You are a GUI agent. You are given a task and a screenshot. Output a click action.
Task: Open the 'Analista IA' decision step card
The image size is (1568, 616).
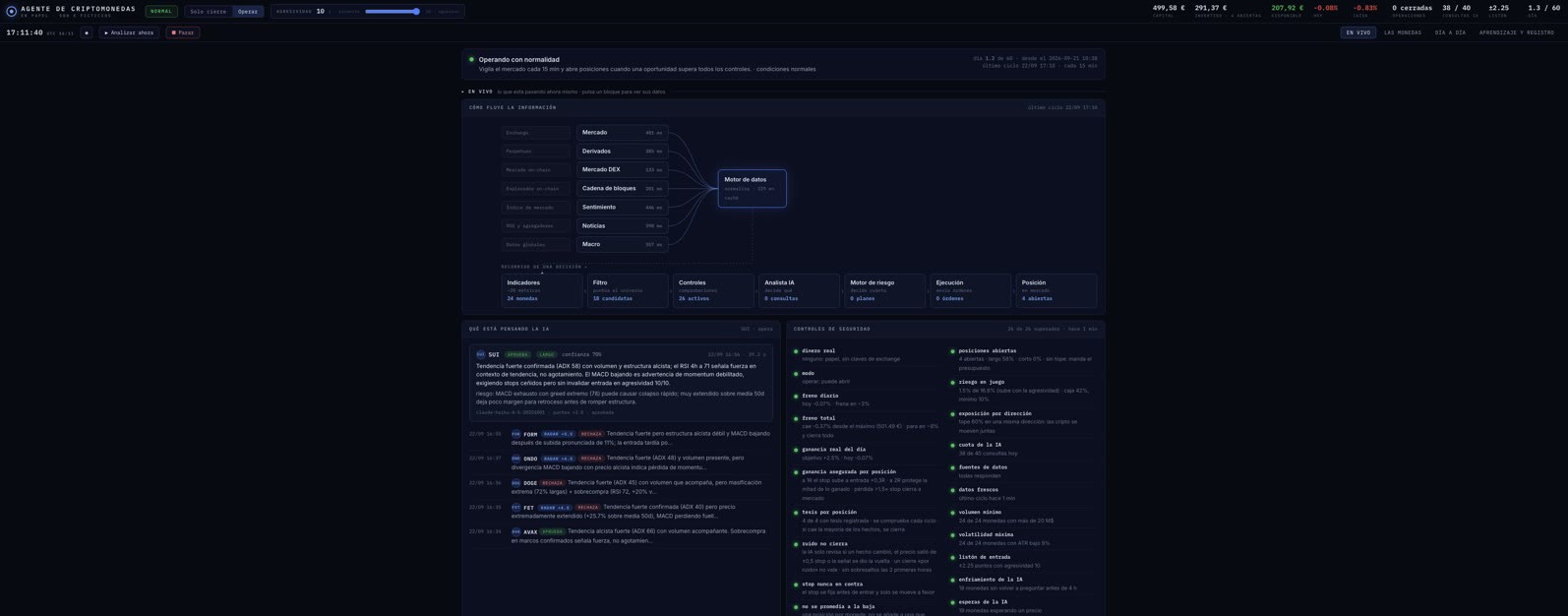799,290
